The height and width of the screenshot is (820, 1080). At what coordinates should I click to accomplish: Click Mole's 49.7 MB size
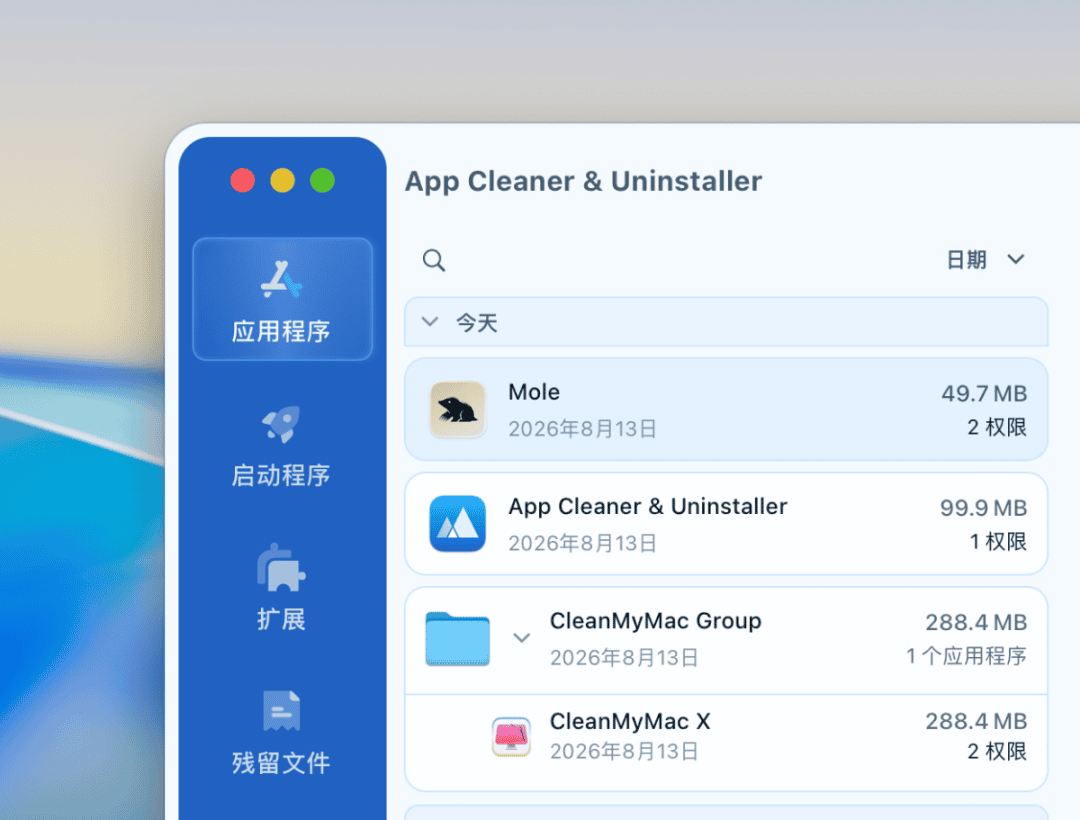pyautogui.click(x=984, y=393)
